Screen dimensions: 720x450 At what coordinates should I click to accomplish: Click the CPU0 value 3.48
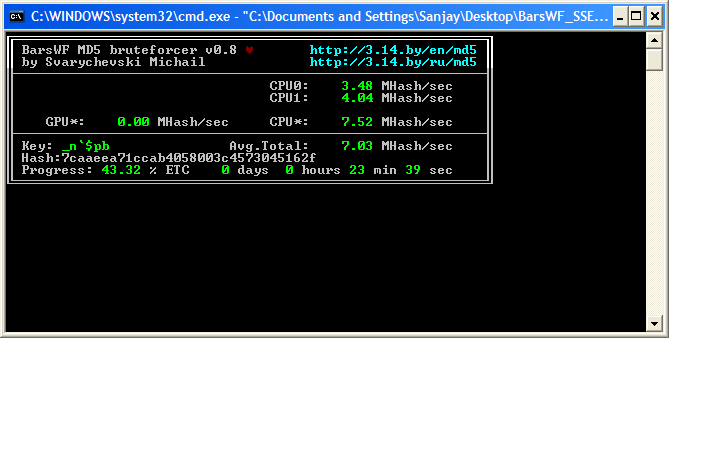(357, 86)
